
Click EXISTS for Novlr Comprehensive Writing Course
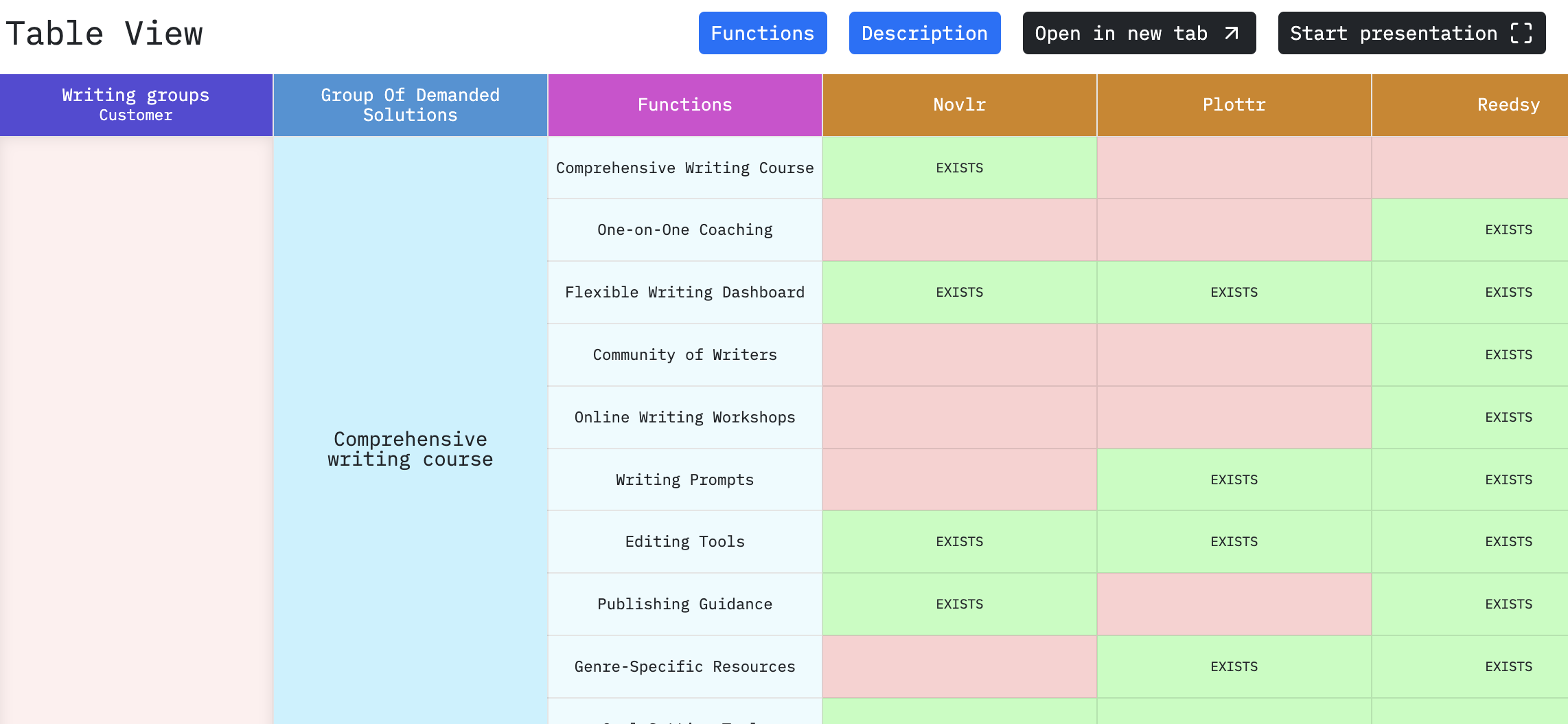tap(959, 168)
